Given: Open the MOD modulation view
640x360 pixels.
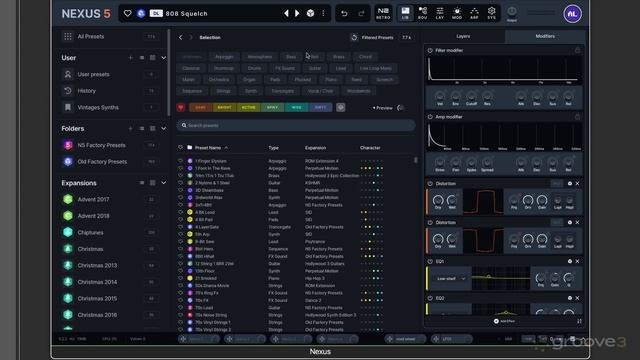Looking at the screenshot, I should pos(457,13).
